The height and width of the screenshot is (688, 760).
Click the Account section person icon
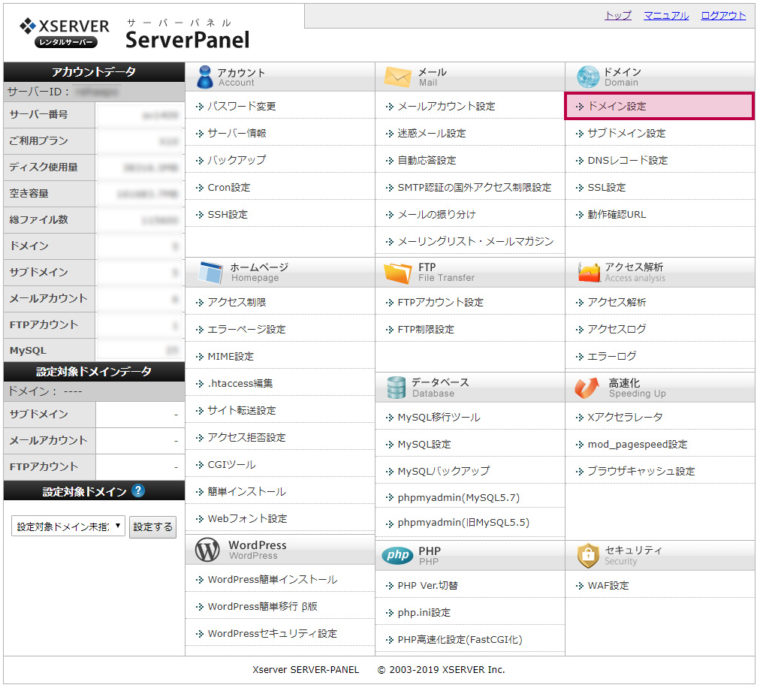[205, 77]
